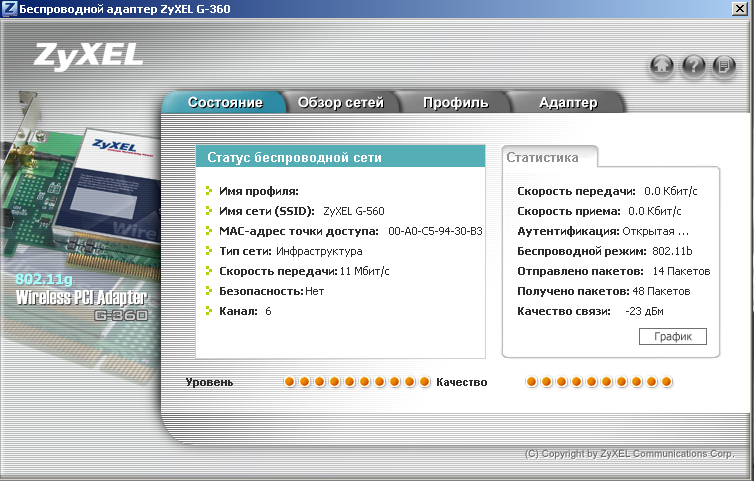Click Скорость передачи 0.0 Кбит/с value
Screen dimensions: 754x481
(671, 191)
